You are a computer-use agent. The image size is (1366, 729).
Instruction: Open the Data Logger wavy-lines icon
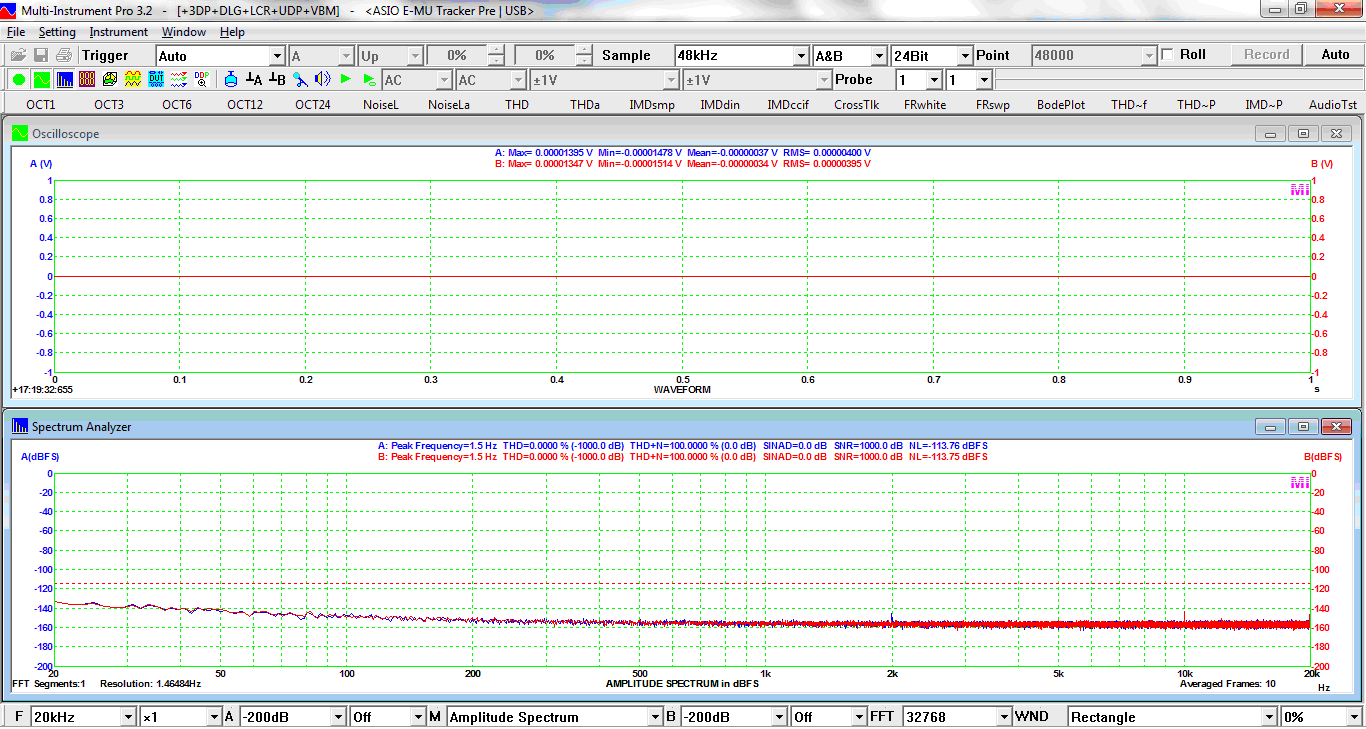[179, 79]
